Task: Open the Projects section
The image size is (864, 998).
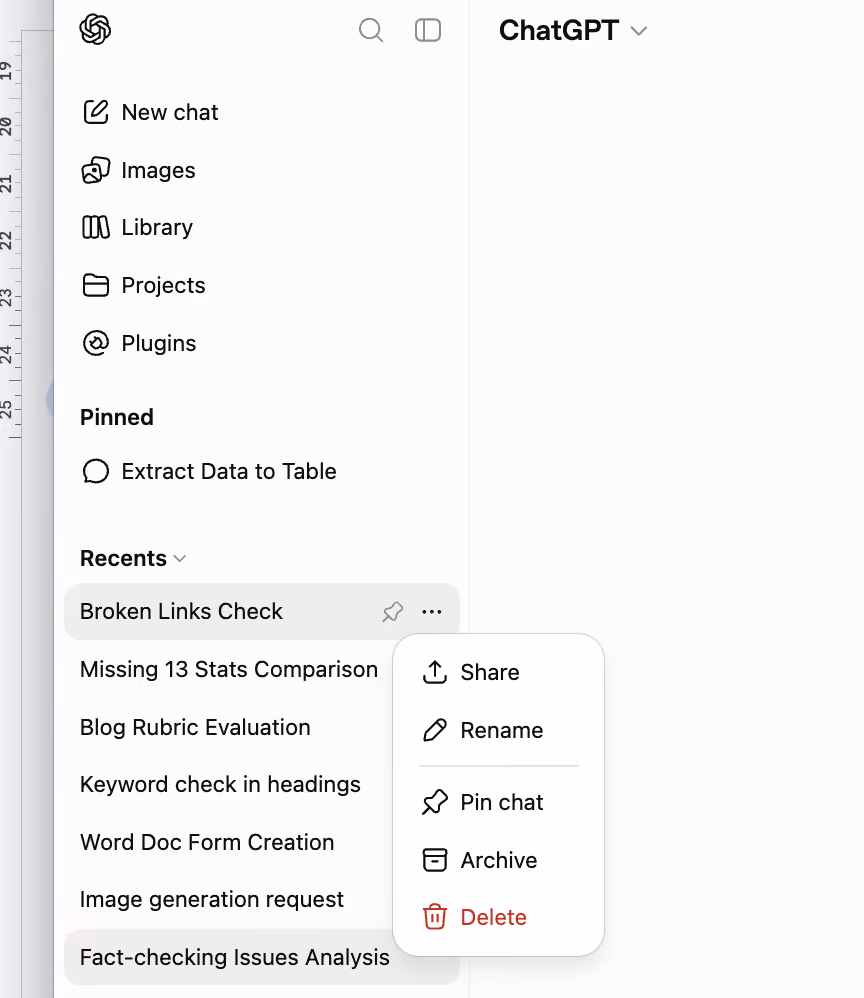Action: (x=163, y=285)
